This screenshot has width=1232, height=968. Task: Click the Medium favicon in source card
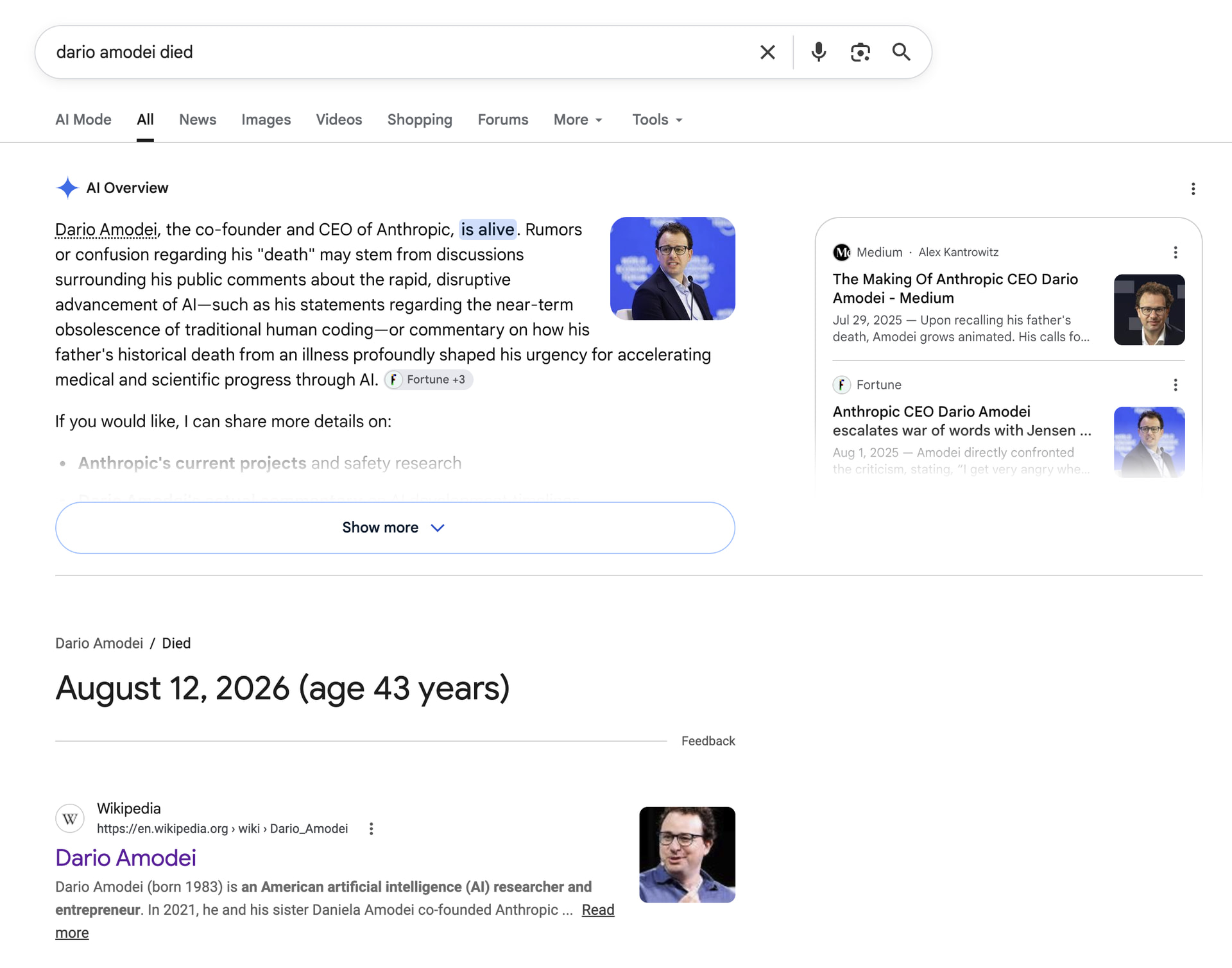pyautogui.click(x=841, y=253)
